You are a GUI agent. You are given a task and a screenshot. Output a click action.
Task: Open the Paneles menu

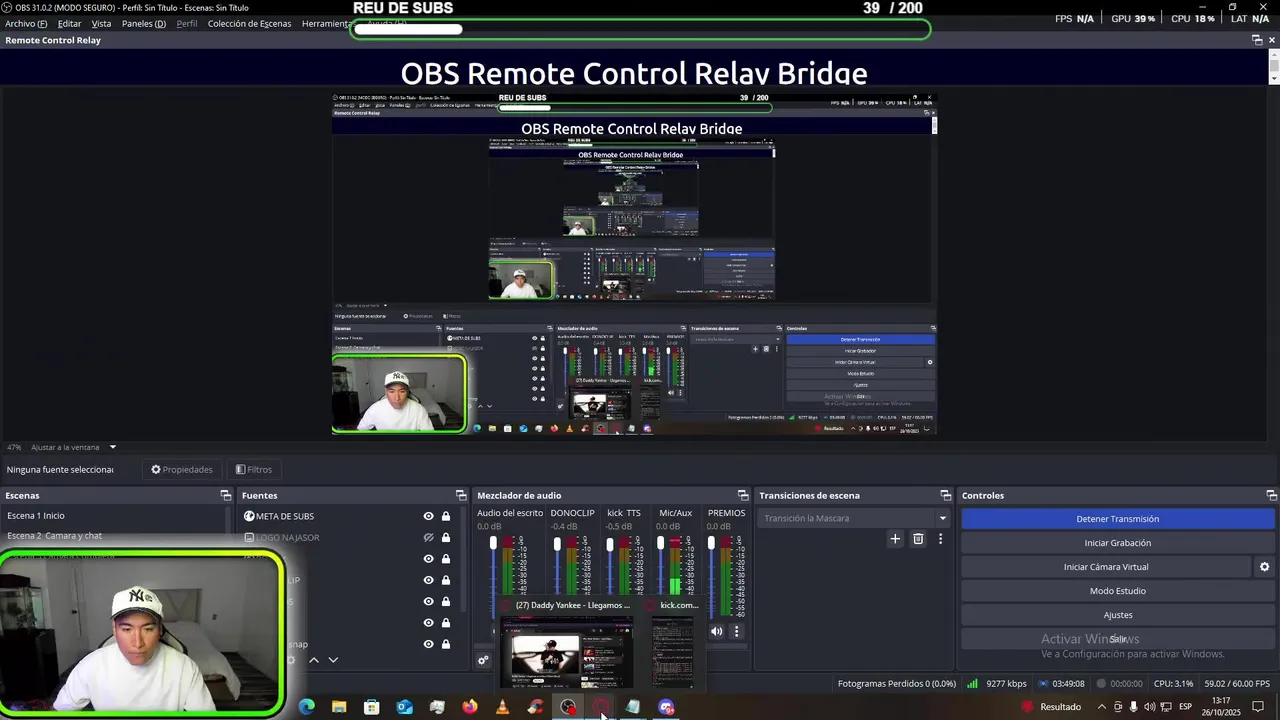[x=144, y=23]
